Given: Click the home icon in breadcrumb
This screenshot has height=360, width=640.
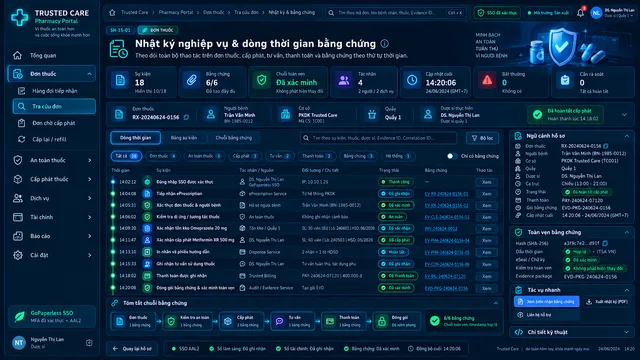Looking at the screenshot, I should pos(112,13).
